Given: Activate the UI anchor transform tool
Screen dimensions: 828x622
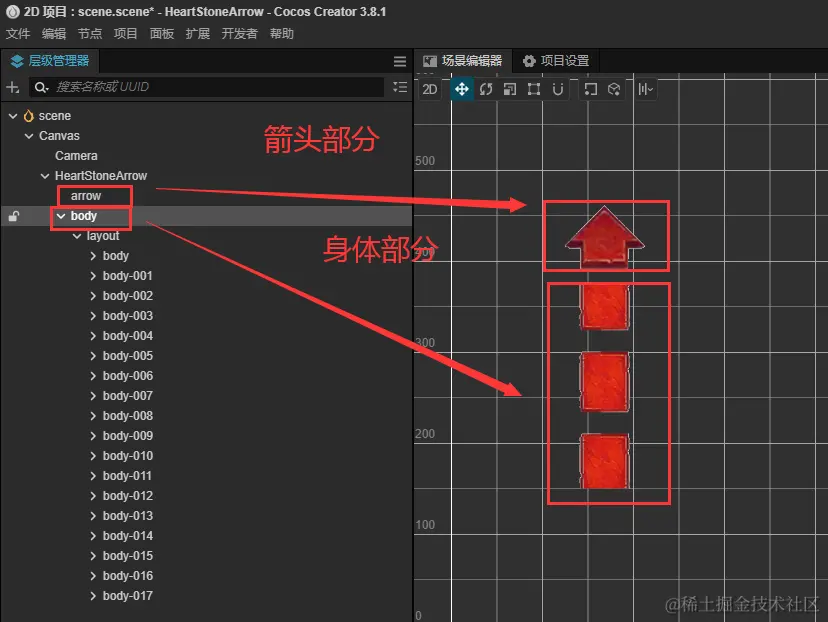Looking at the screenshot, I should tap(557, 89).
